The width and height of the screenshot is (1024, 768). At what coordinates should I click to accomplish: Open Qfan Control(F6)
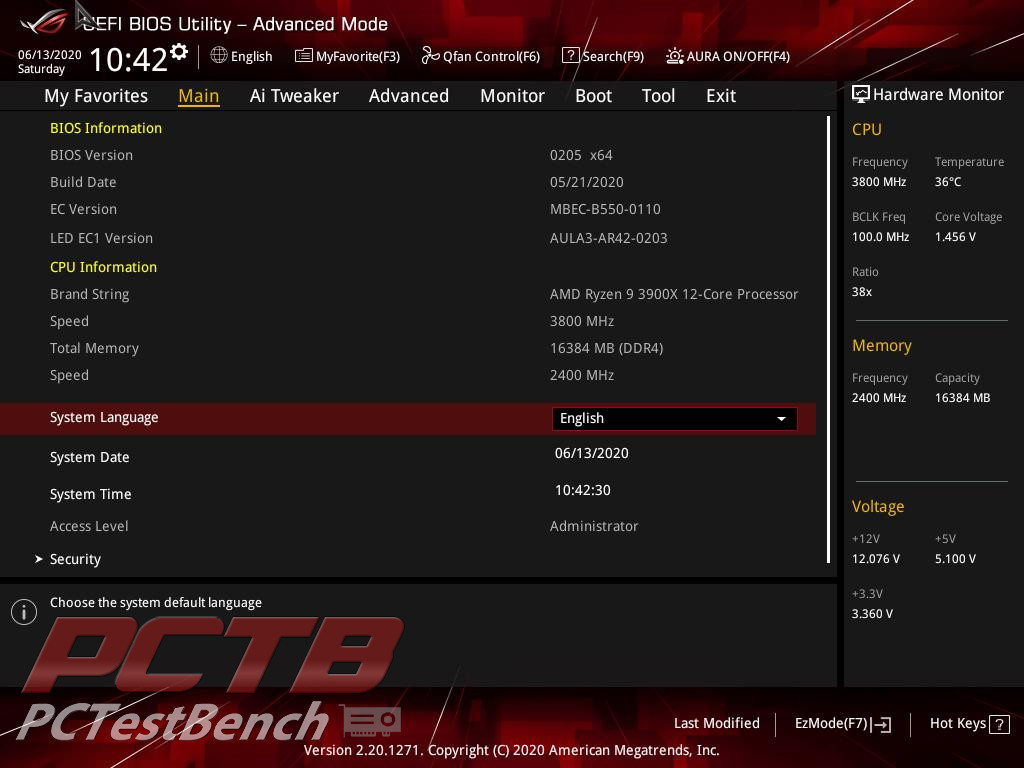pos(481,56)
